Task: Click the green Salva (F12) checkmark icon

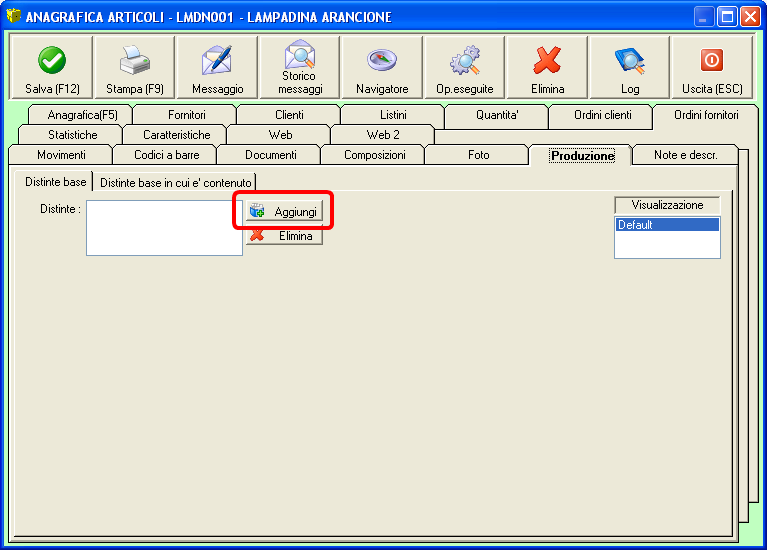Action: point(51,61)
